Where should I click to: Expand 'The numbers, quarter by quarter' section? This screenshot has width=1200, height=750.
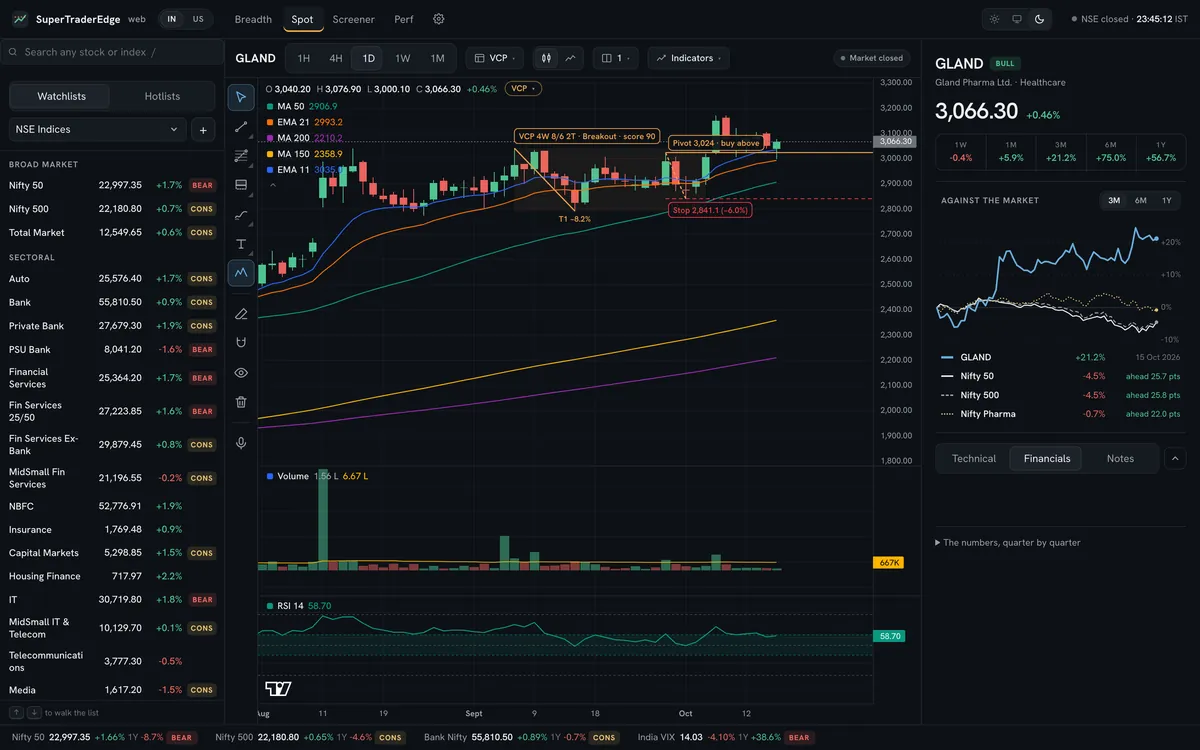click(x=1008, y=542)
